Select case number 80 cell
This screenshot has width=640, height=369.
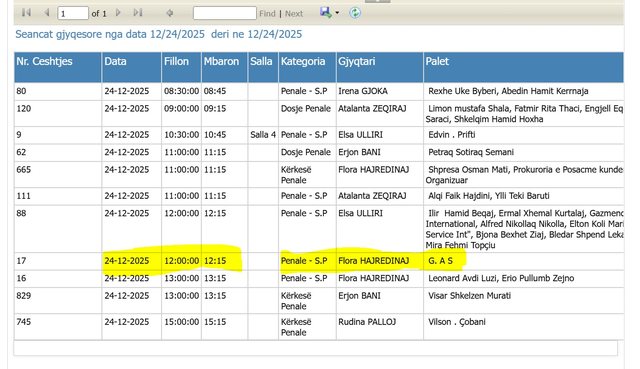point(58,91)
